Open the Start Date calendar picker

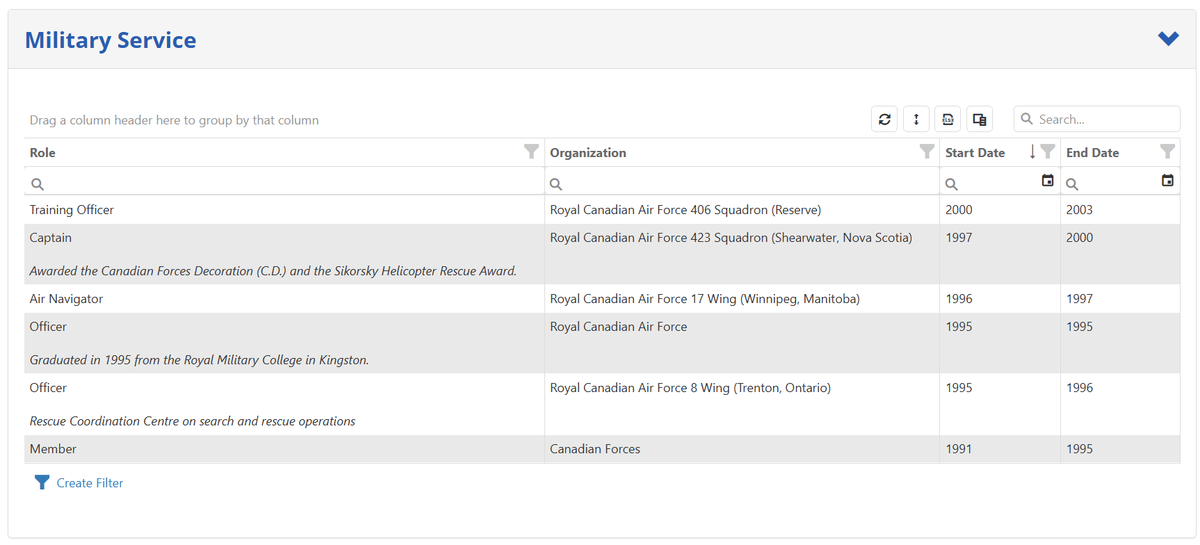[x=1047, y=181]
